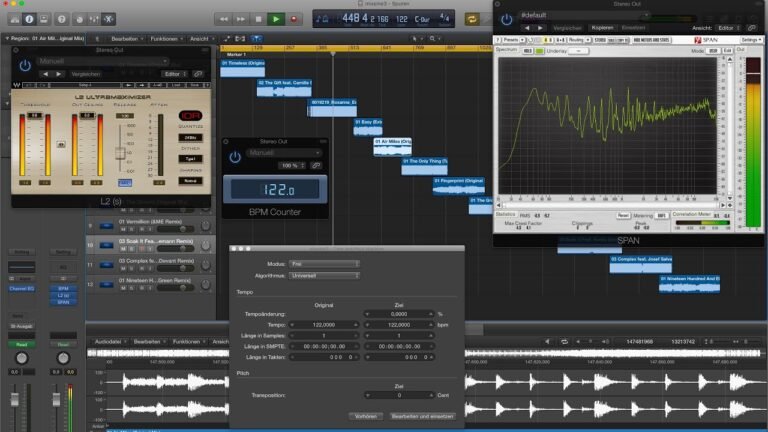Open the zoom tool menu in tracks toolbar

(434, 38)
